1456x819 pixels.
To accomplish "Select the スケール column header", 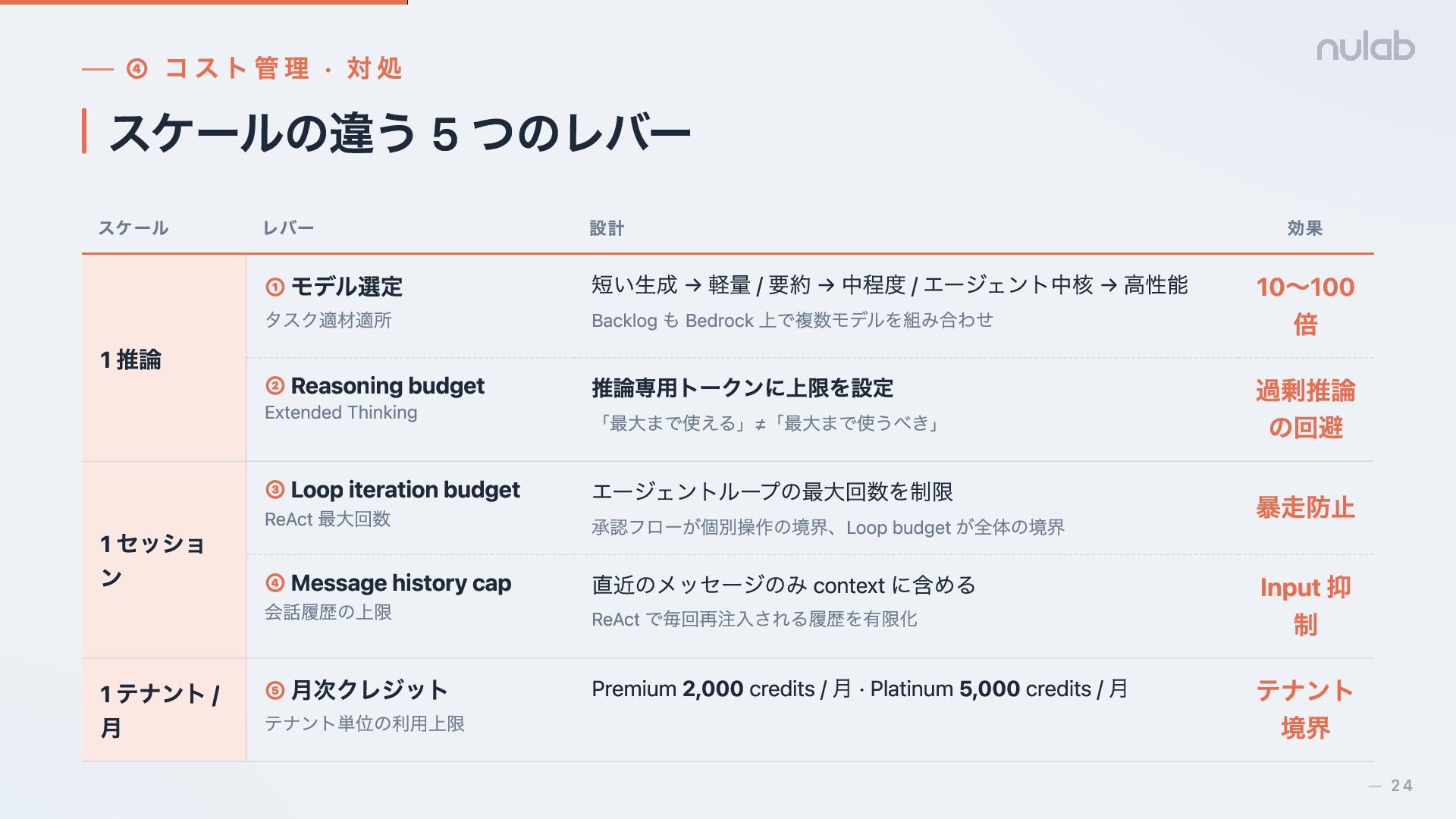I will point(133,228).
